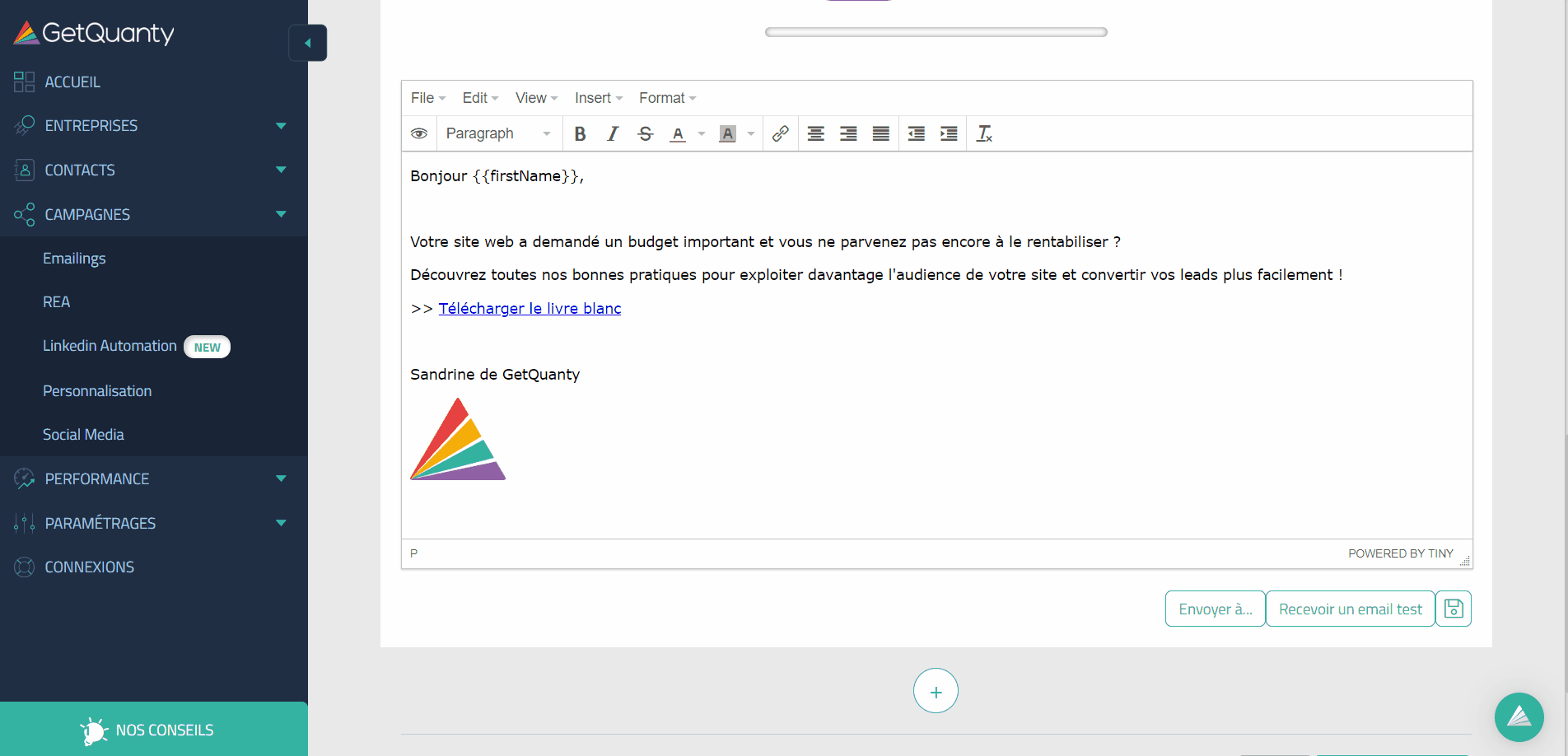
Task: Insert a link with the chain icon
Action: click(x=780, y=133)
